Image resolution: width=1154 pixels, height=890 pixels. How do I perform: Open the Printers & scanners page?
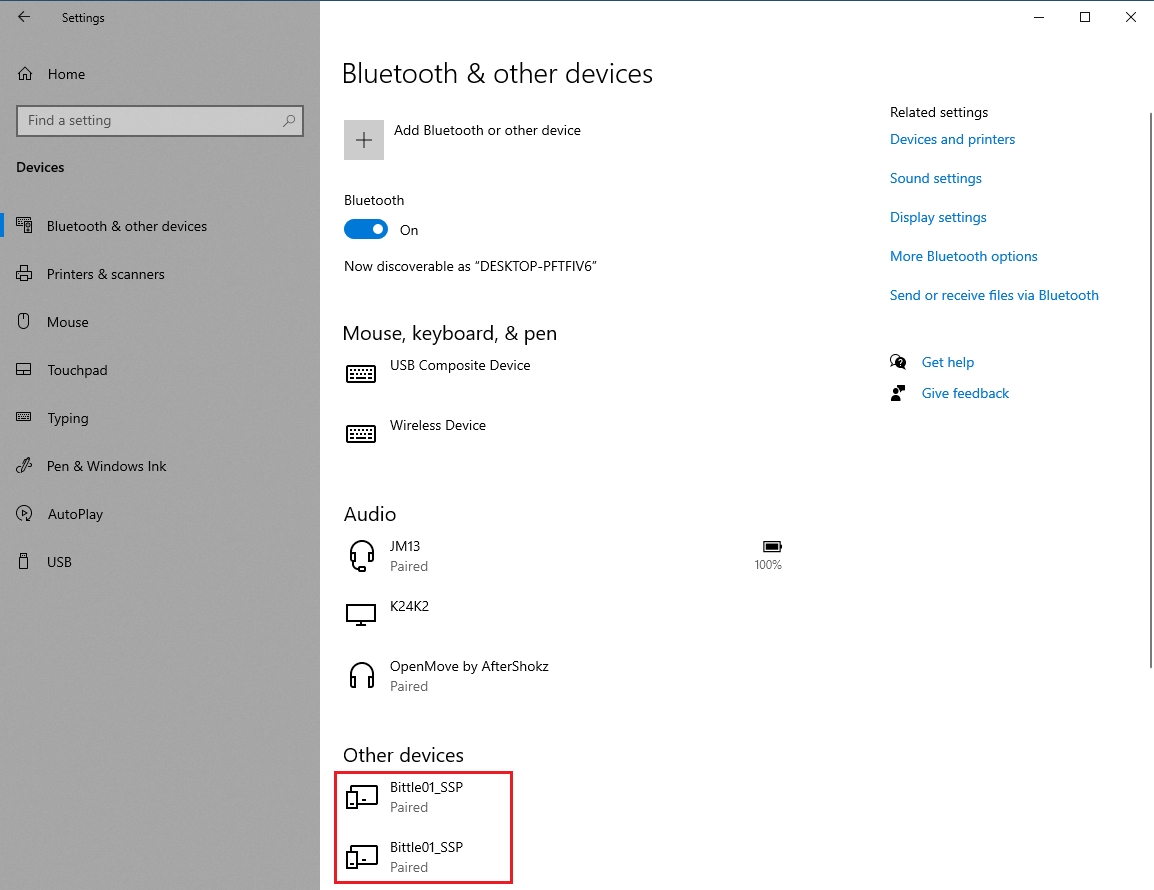coord(105,274)
